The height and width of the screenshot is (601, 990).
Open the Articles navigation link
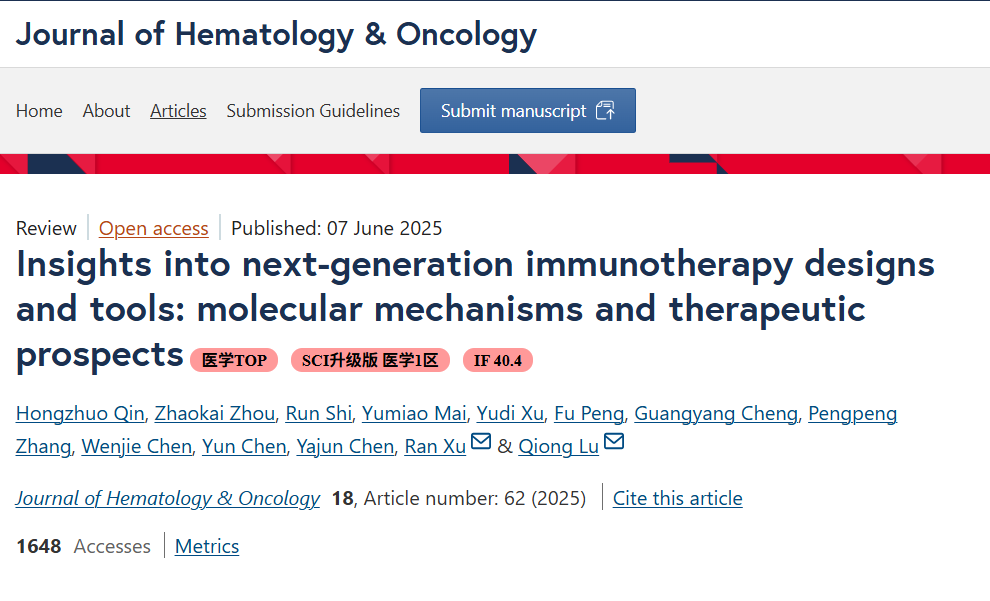(178, 111)
